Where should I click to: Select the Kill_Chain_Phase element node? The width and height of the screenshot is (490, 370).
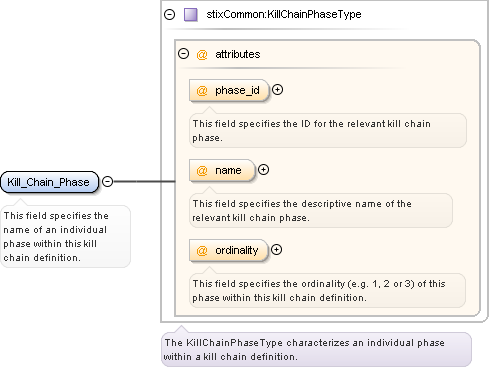(x=50, y=182)
